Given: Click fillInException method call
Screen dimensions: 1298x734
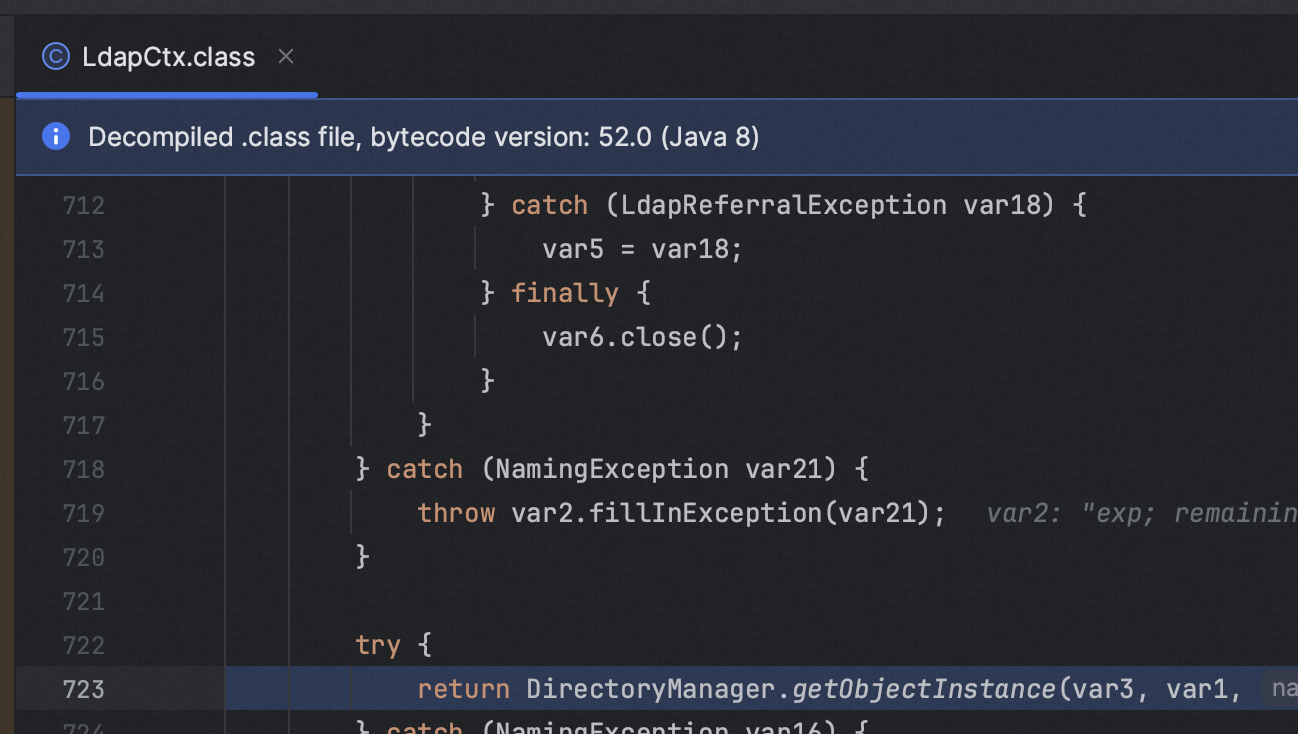Looking at the screenshot, I should pos(706,513).
